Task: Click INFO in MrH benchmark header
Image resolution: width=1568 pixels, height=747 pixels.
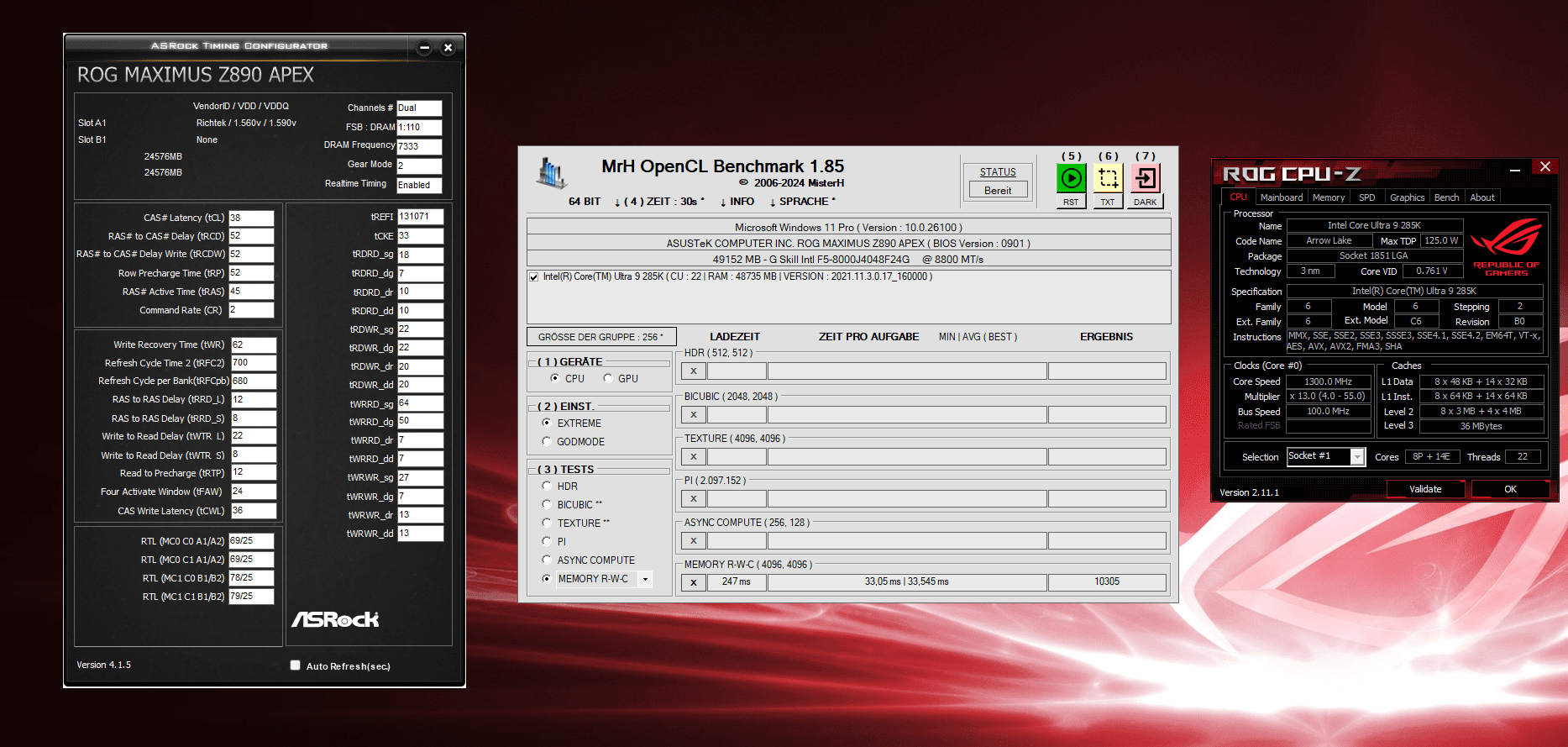Action: point(737,202)
